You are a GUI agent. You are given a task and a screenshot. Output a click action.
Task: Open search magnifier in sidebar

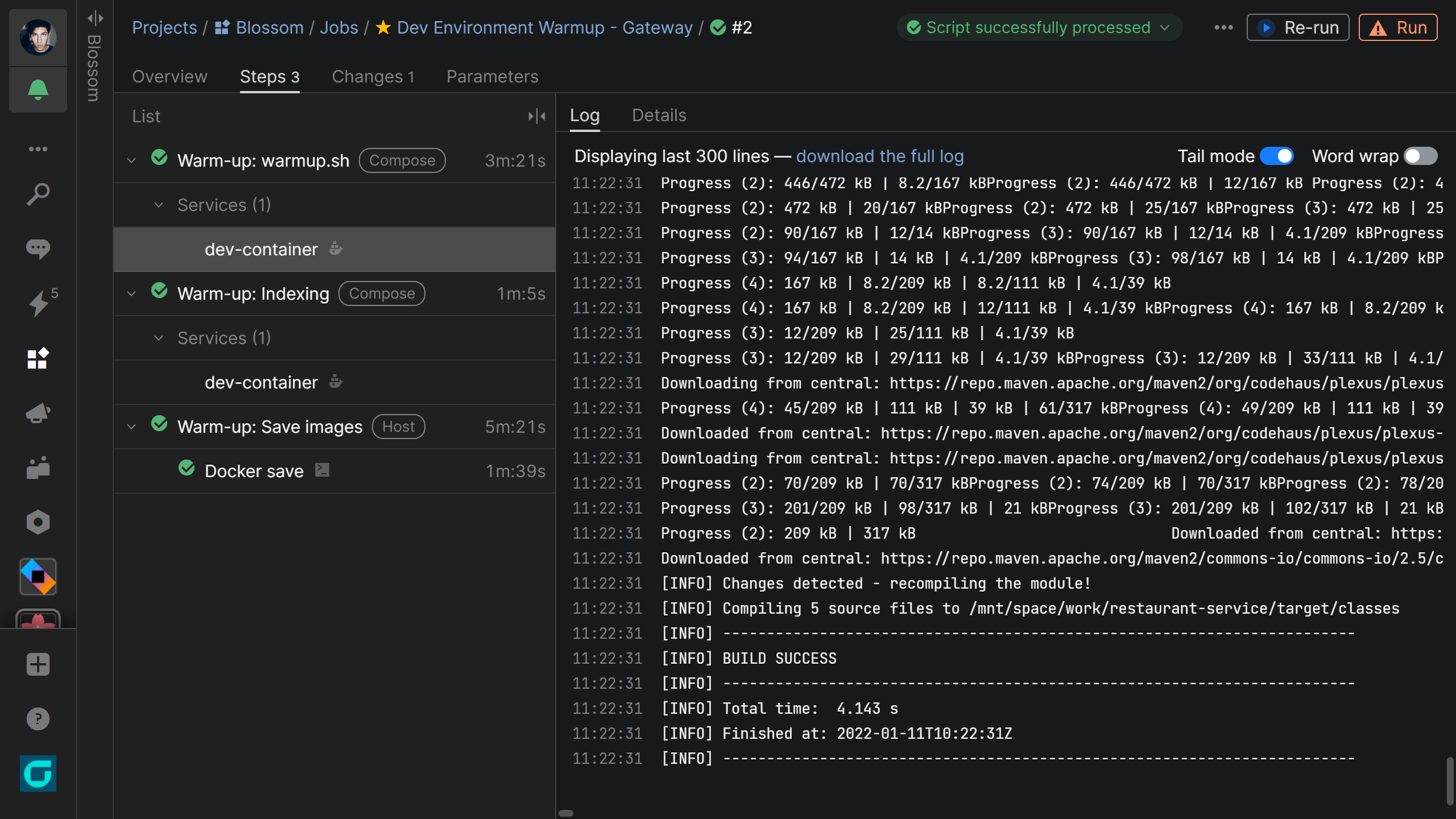pyautogui.click(x=38, y=195)
